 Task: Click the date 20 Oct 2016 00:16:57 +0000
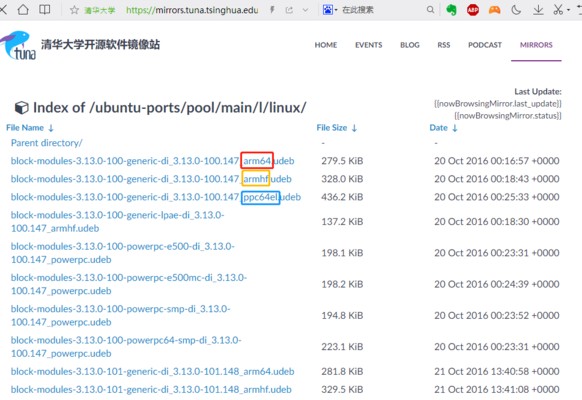tap(497, 161)
